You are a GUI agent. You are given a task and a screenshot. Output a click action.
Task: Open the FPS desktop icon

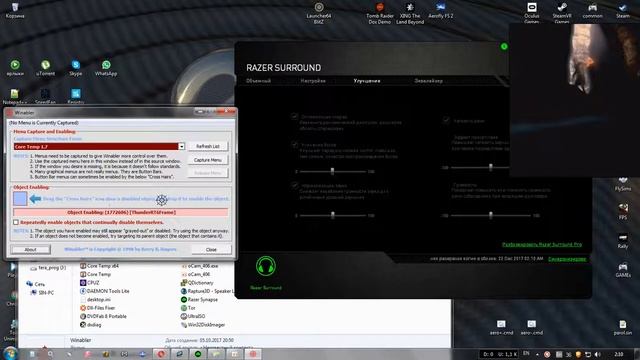(x=623, y=211)
